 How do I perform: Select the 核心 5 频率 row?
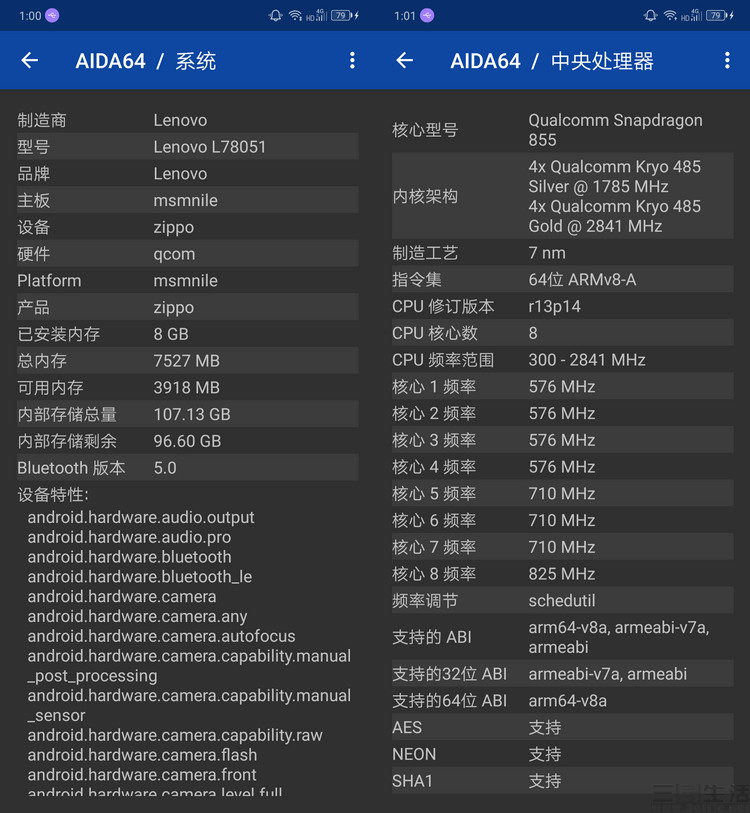[563, 494]
